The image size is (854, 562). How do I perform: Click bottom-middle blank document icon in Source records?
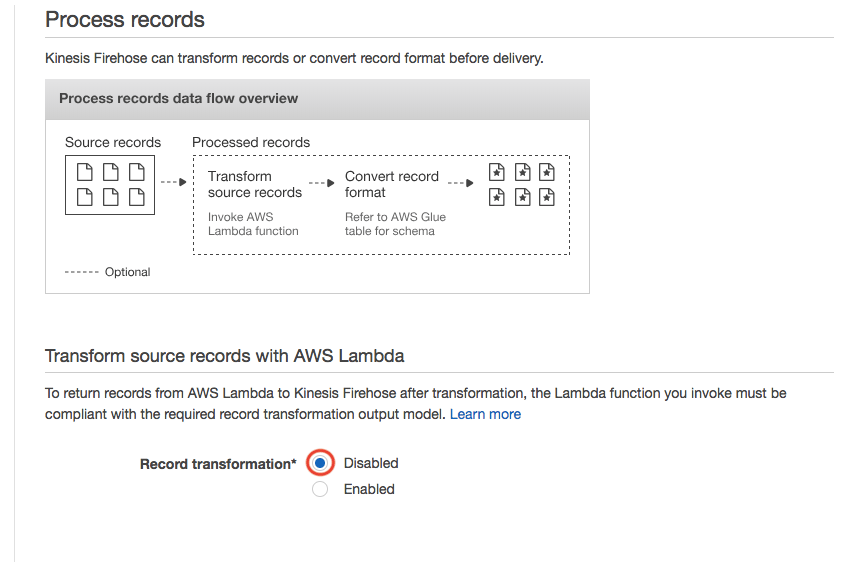click(111, 197)
